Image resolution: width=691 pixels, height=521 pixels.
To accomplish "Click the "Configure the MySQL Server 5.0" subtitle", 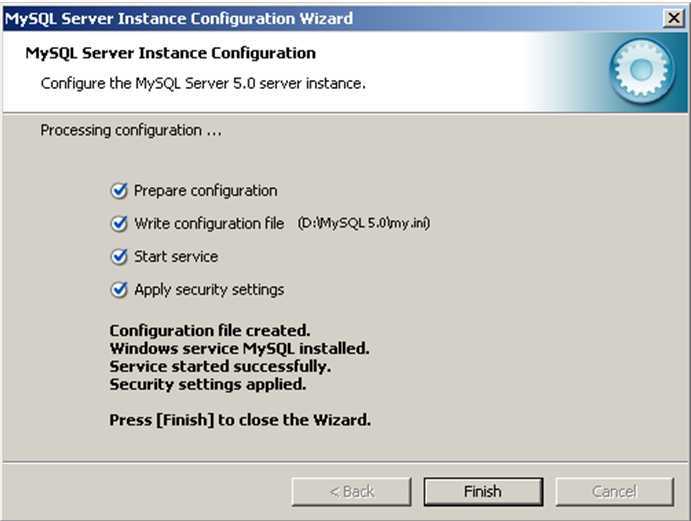I will pos(203,82).
